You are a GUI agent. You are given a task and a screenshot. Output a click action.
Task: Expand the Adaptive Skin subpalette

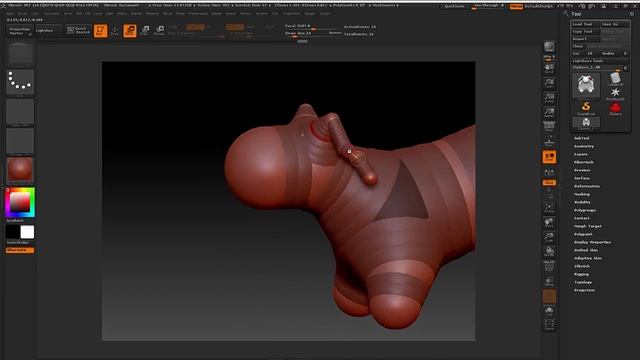588,258
